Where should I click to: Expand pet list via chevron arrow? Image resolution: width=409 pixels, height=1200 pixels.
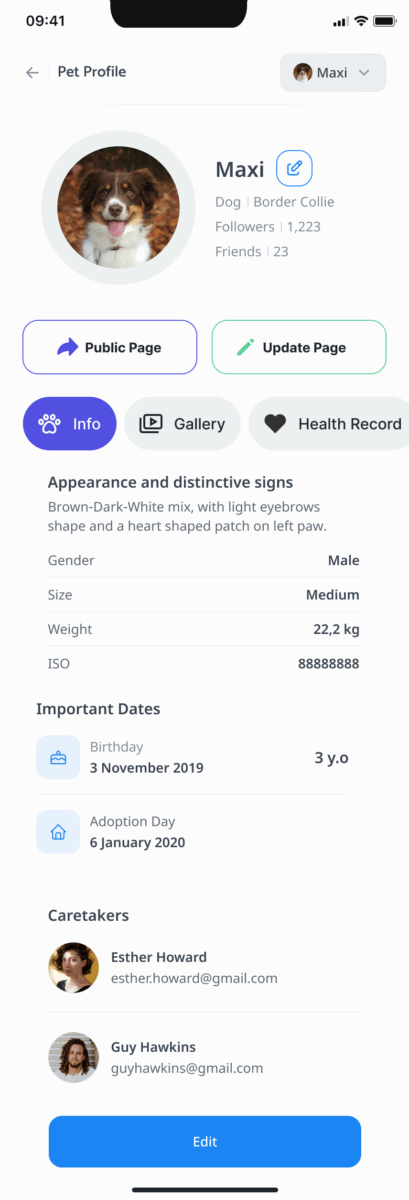(x=364, y=73)
